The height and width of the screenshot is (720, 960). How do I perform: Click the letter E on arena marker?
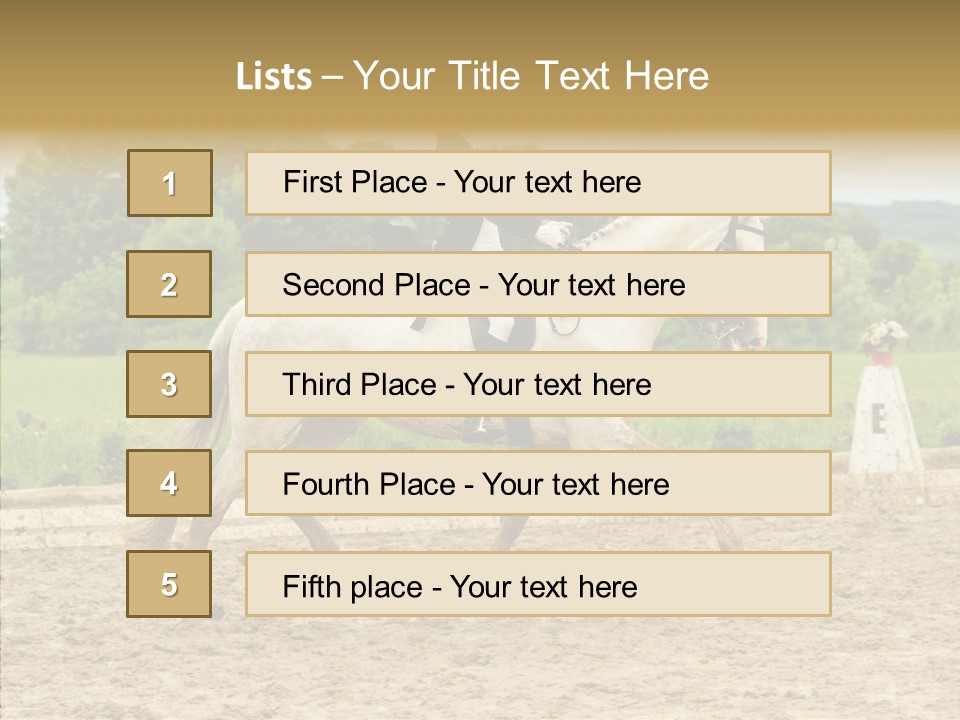click(x=879, y=420)
